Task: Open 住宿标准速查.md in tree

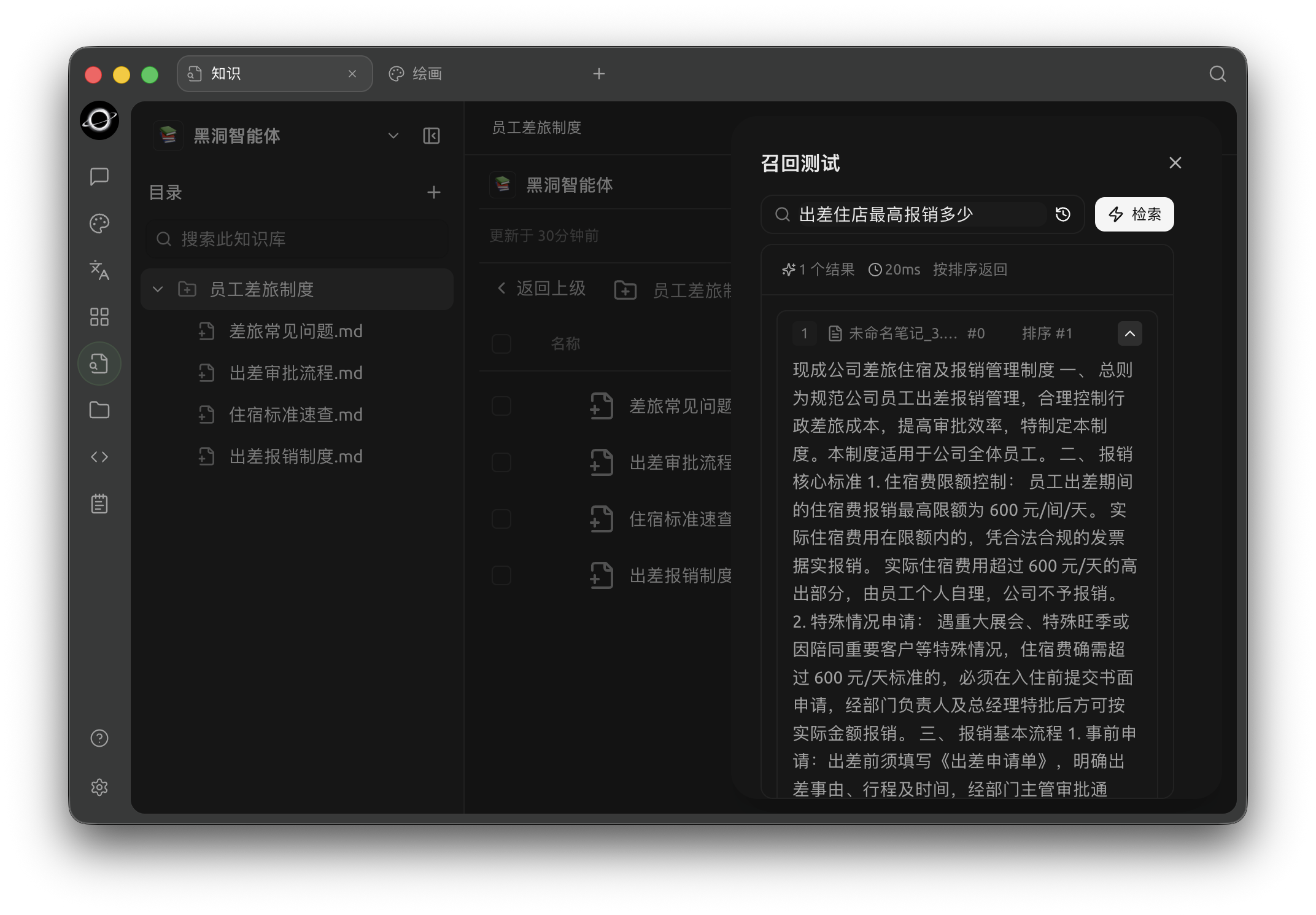Action: 296,415
